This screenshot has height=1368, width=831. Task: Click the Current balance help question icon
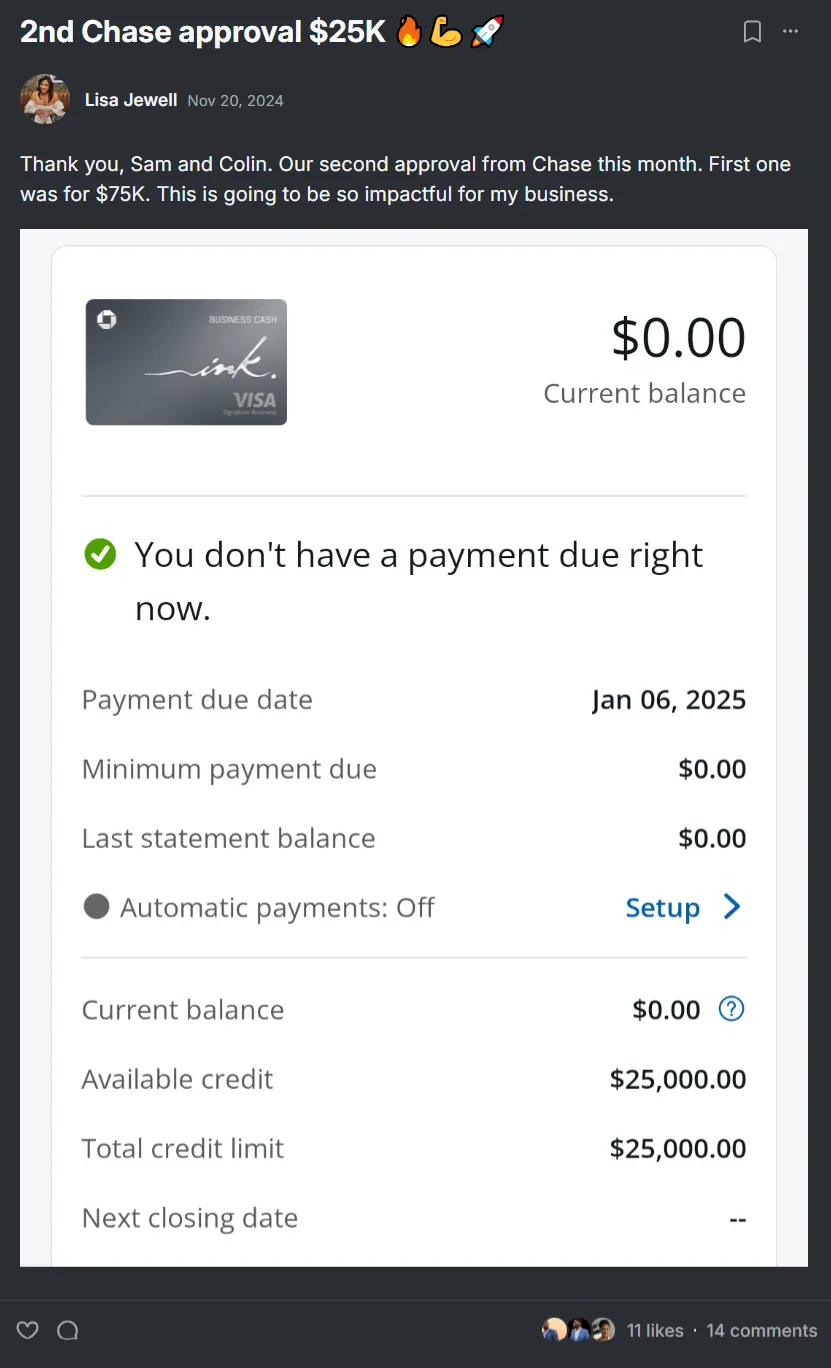[731, 1009]
